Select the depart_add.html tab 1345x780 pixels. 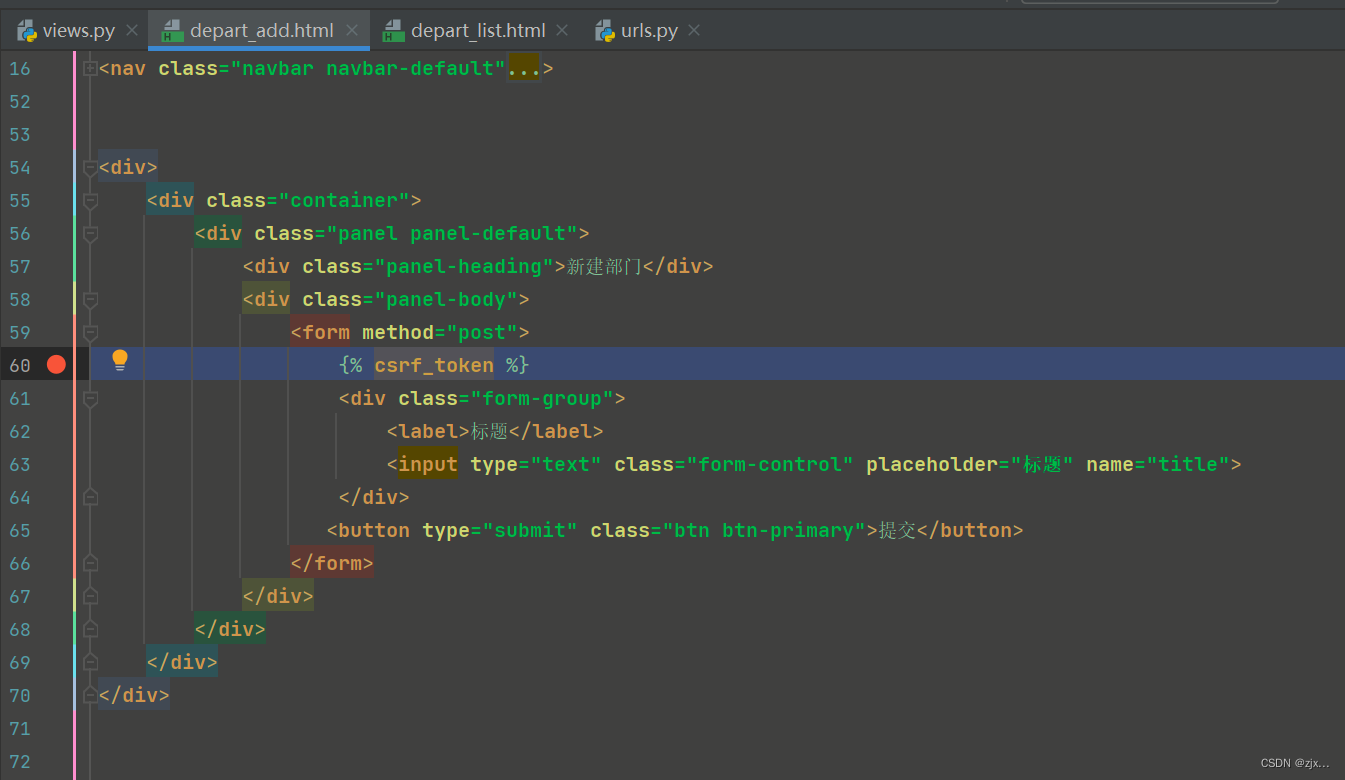point(260,30)
